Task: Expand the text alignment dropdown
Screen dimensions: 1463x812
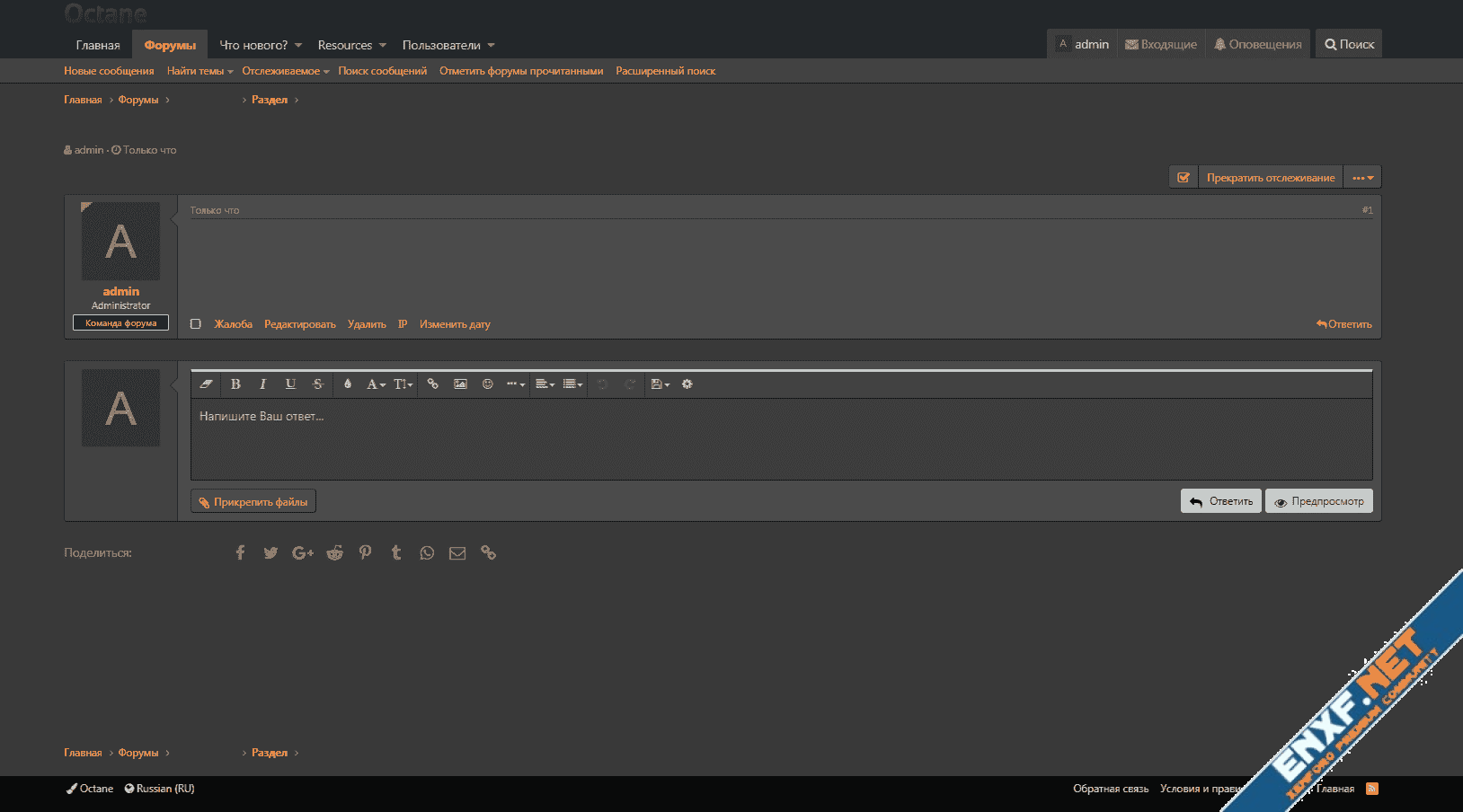Action: tap(545, 384)
